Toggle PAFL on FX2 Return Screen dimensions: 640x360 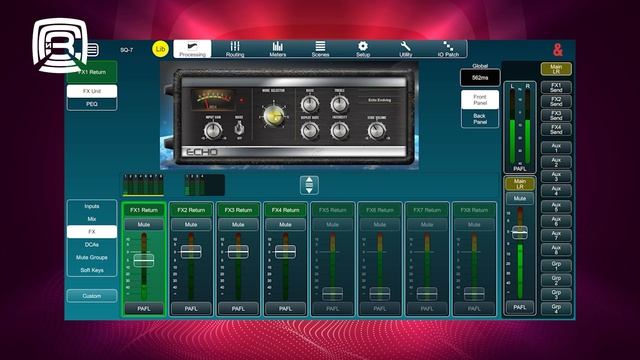pyautogui.click(x=191, y=309)
